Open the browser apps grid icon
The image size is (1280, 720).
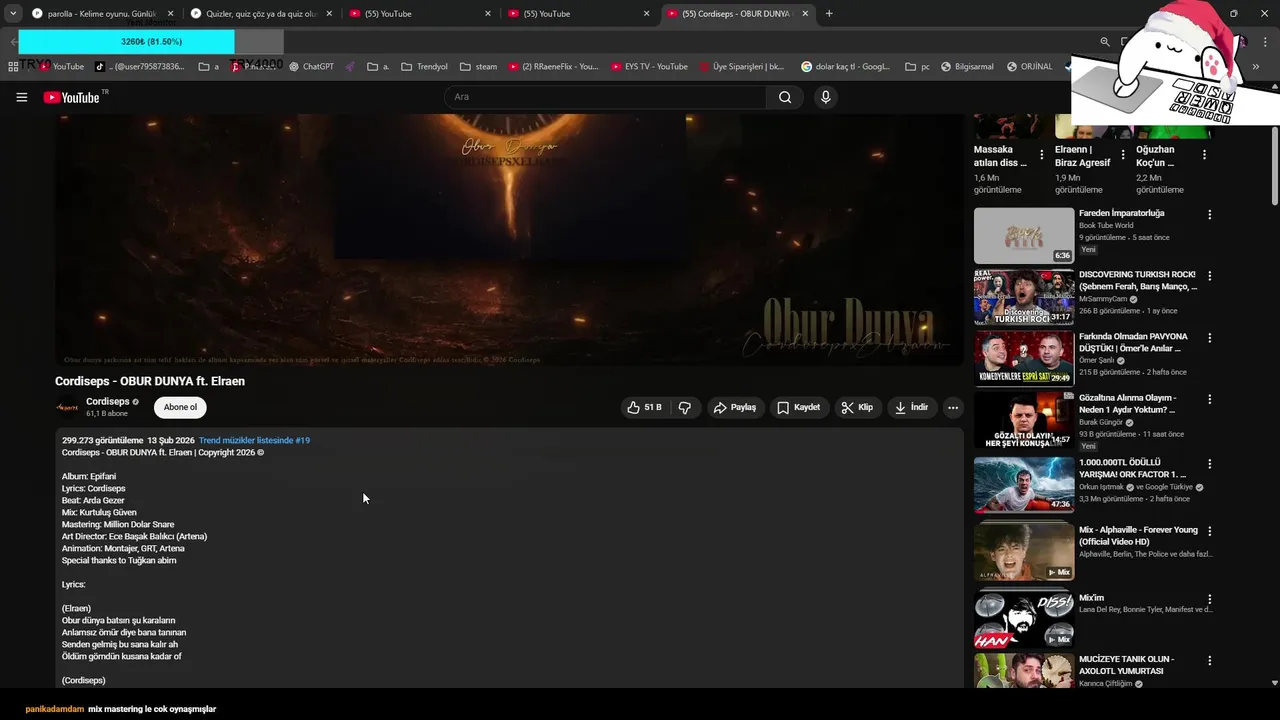[13, 67]
